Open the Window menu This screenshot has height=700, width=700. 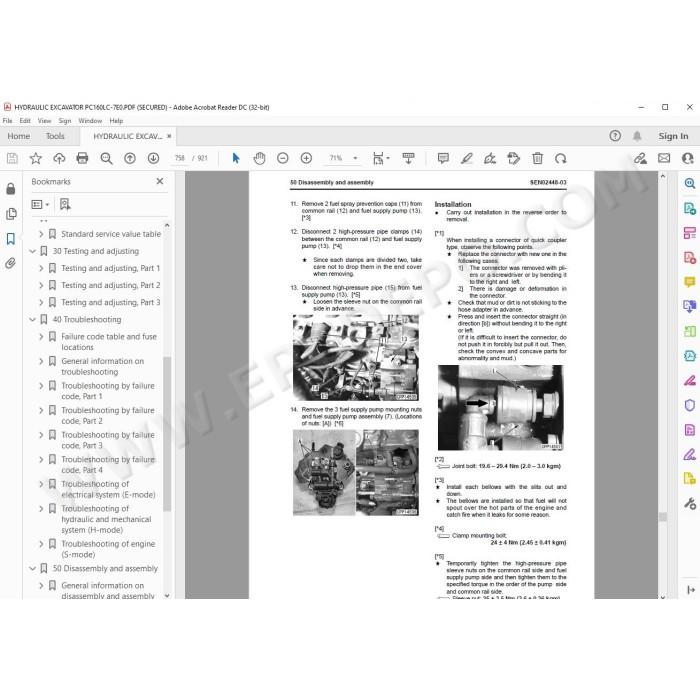click(x=90, y=121)
